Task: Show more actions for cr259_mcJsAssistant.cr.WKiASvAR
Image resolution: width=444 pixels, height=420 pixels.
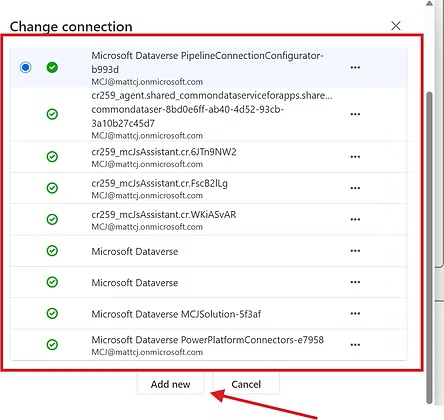Action: (x=355, y=219)
